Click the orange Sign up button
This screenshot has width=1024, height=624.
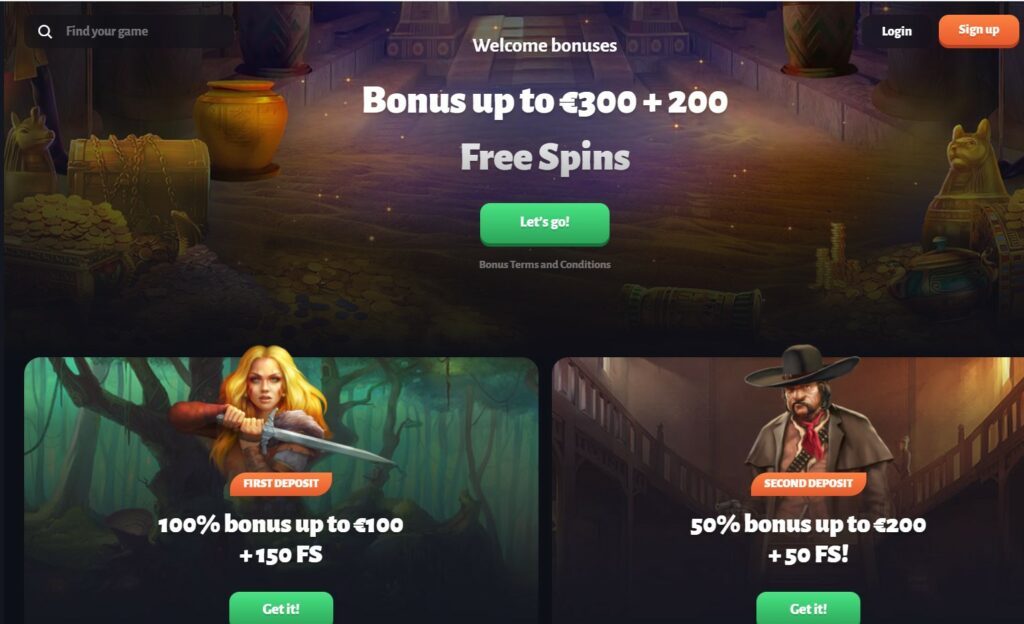978,30
